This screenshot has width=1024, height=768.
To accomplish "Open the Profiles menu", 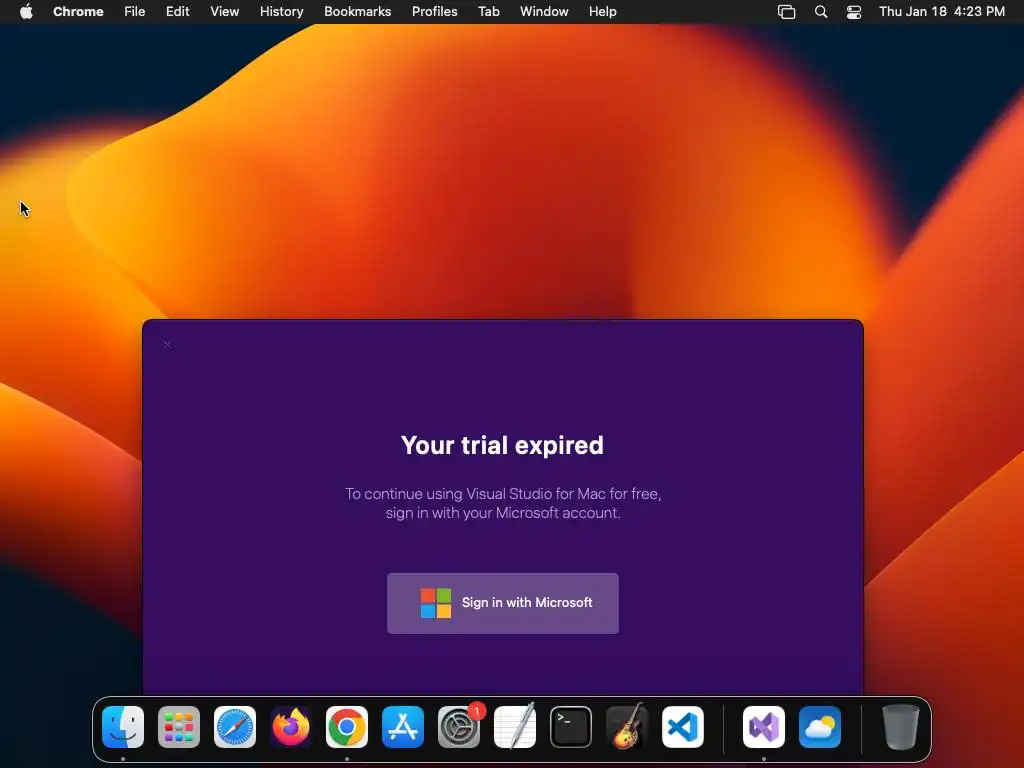I will click(x=434, y=12).
